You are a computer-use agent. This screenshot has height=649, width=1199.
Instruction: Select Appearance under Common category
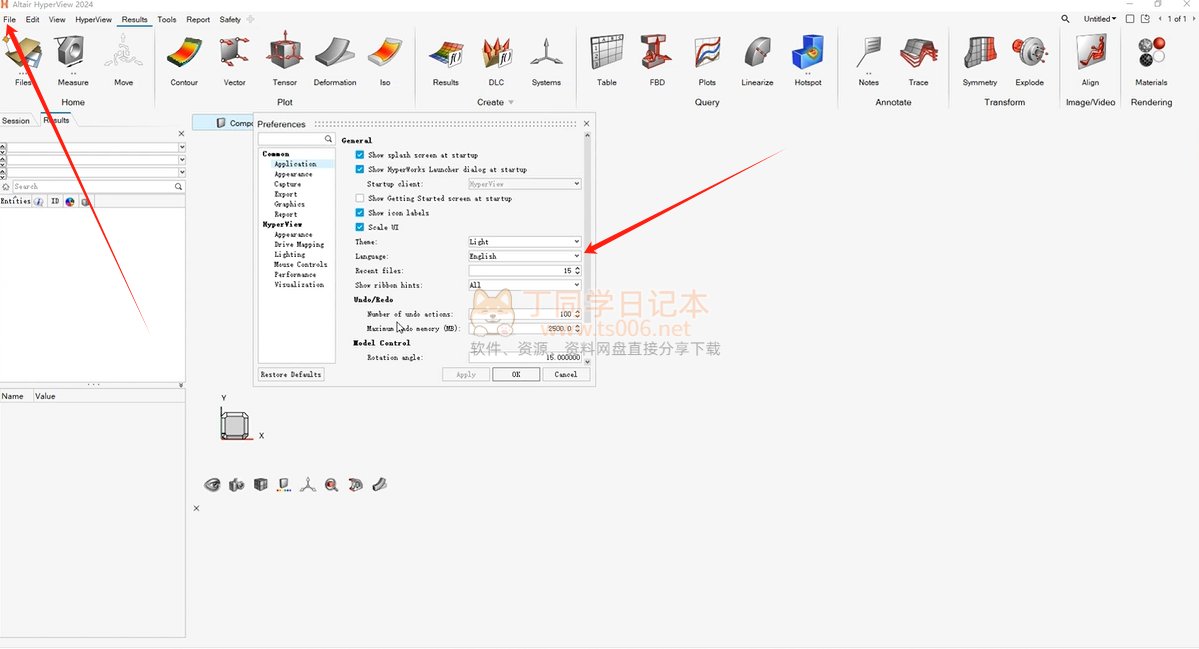pyautogui.click(x=293, y=174)
